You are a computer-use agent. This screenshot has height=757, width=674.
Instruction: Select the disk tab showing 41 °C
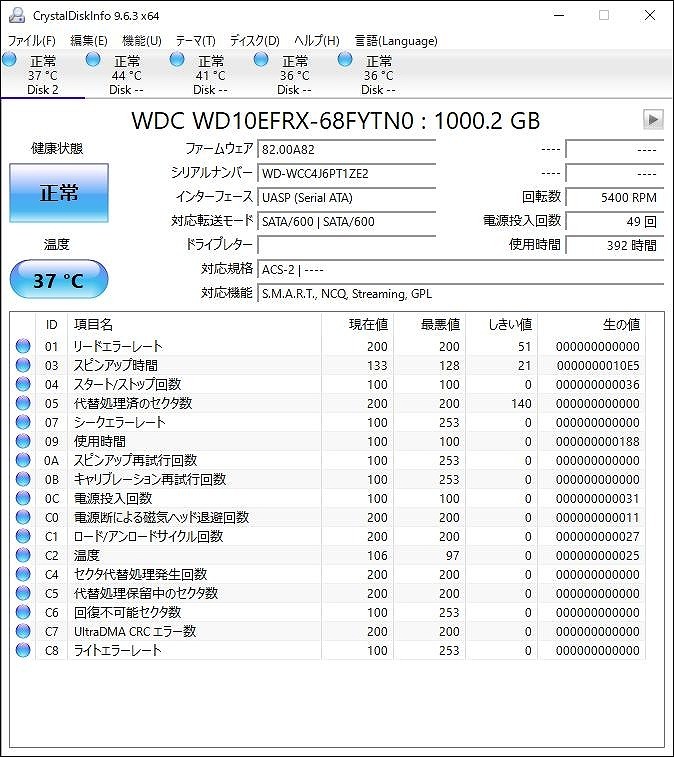(211, 75)
